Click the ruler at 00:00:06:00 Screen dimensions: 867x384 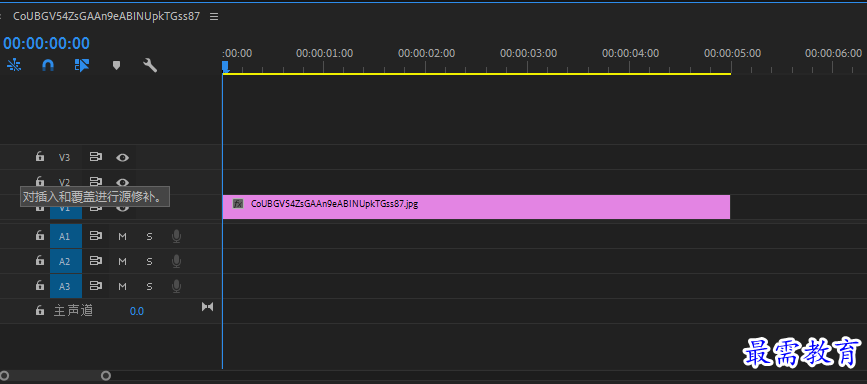point(834,54)
